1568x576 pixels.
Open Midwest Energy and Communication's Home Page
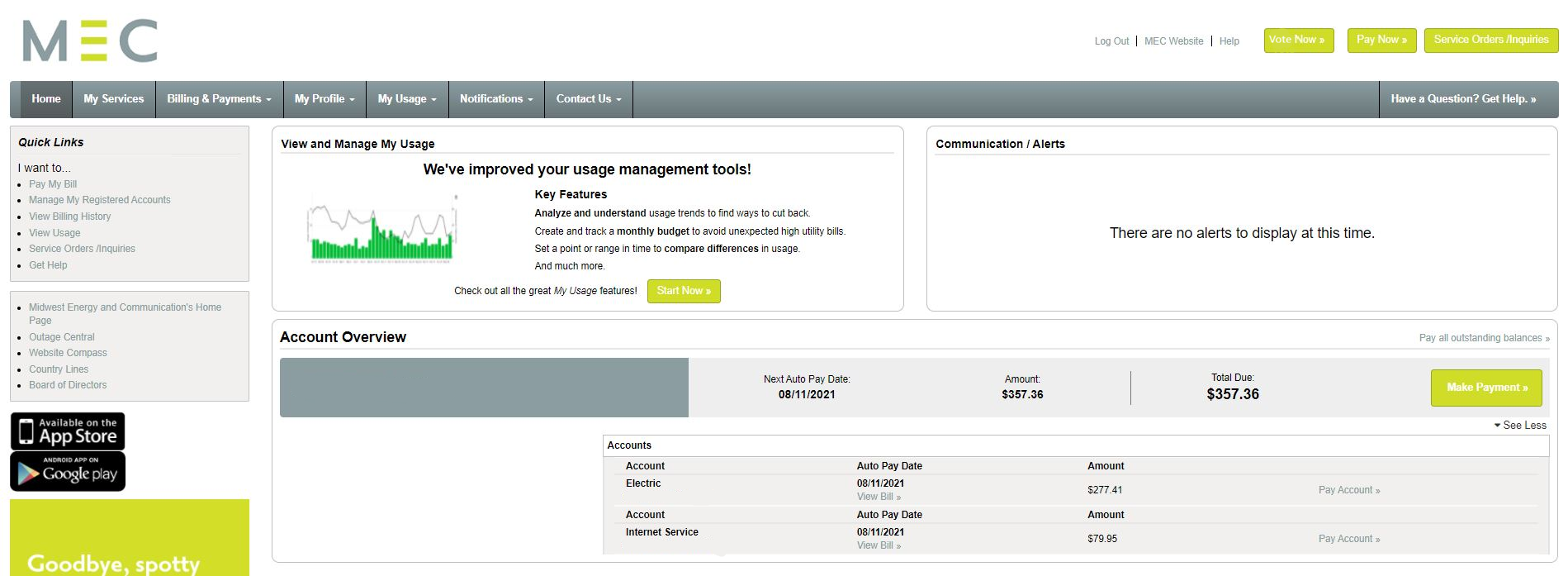[125, 313]
